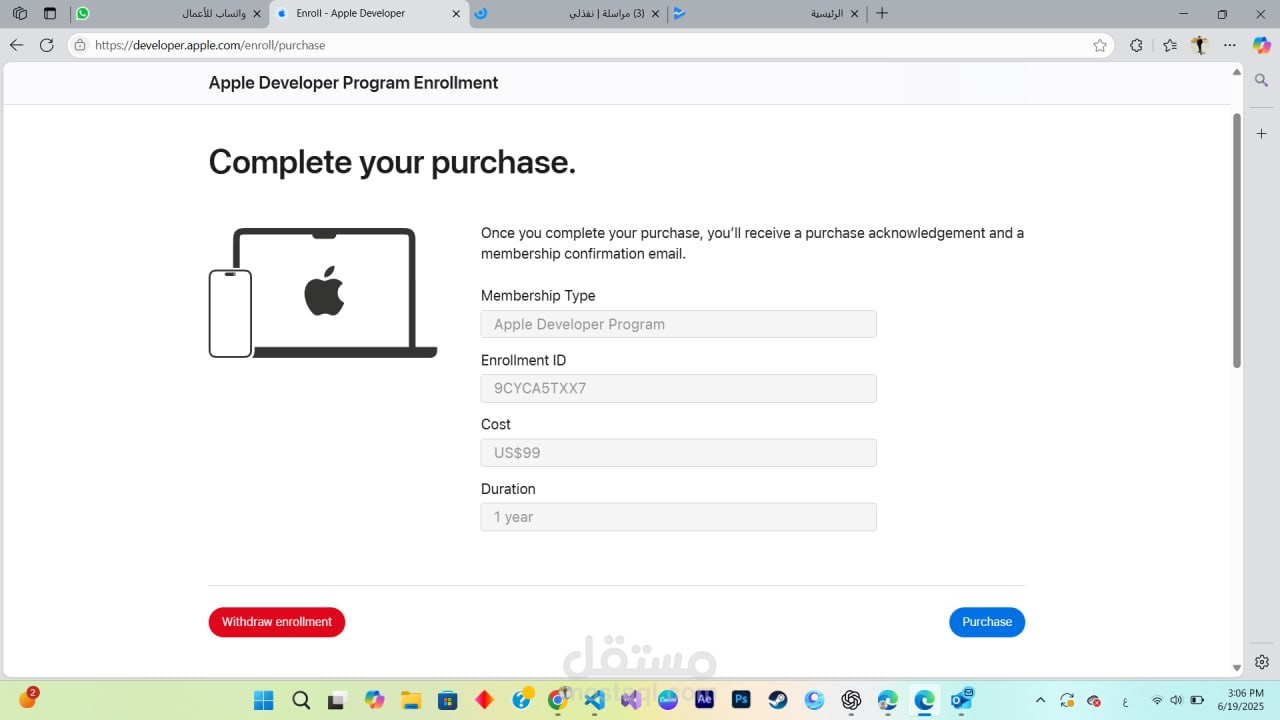1280x720 pixels.
Task: Open Steam from the taskbar
Action: tap(777, 700)
